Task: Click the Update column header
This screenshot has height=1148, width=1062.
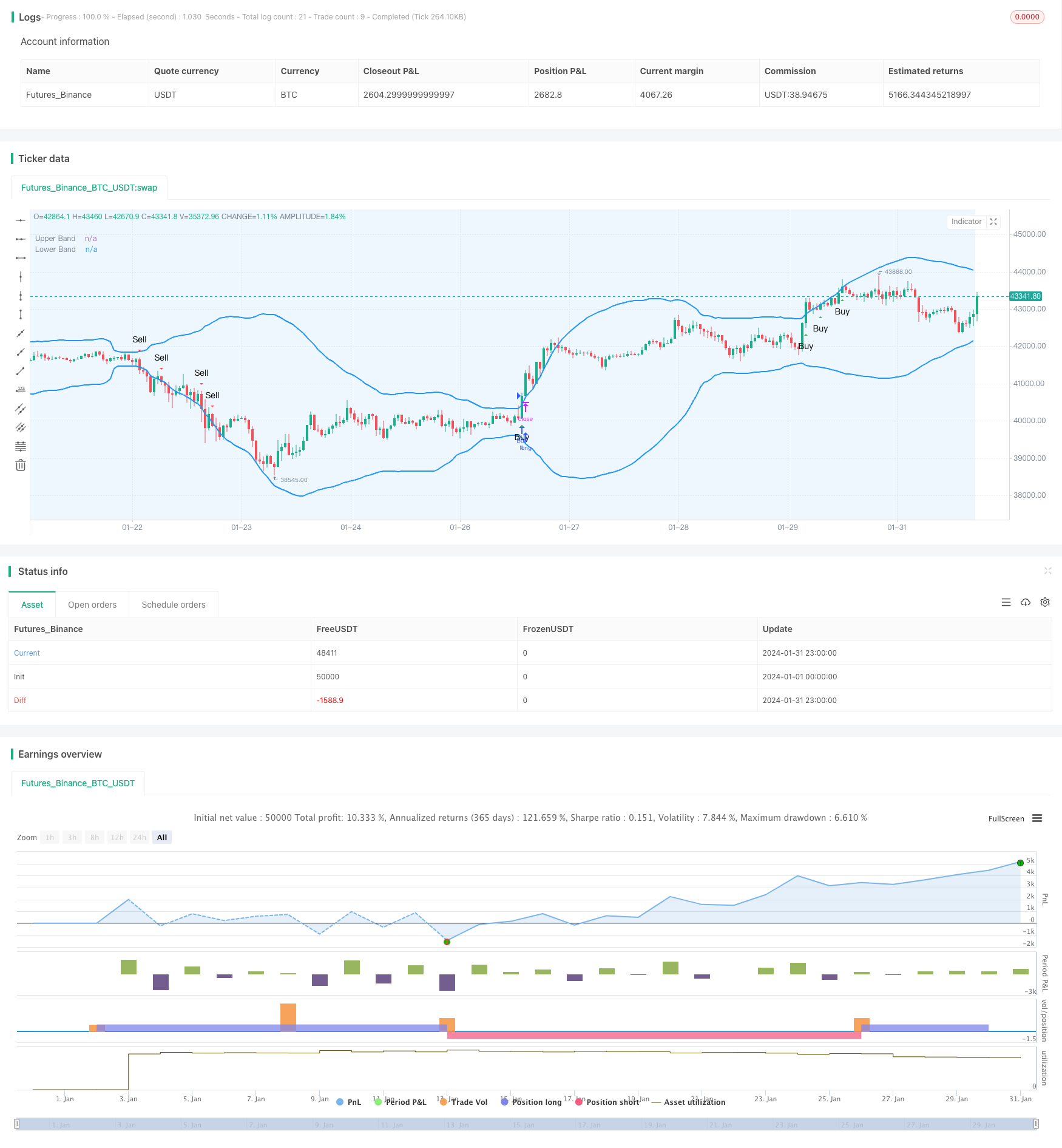Action: 777,629
